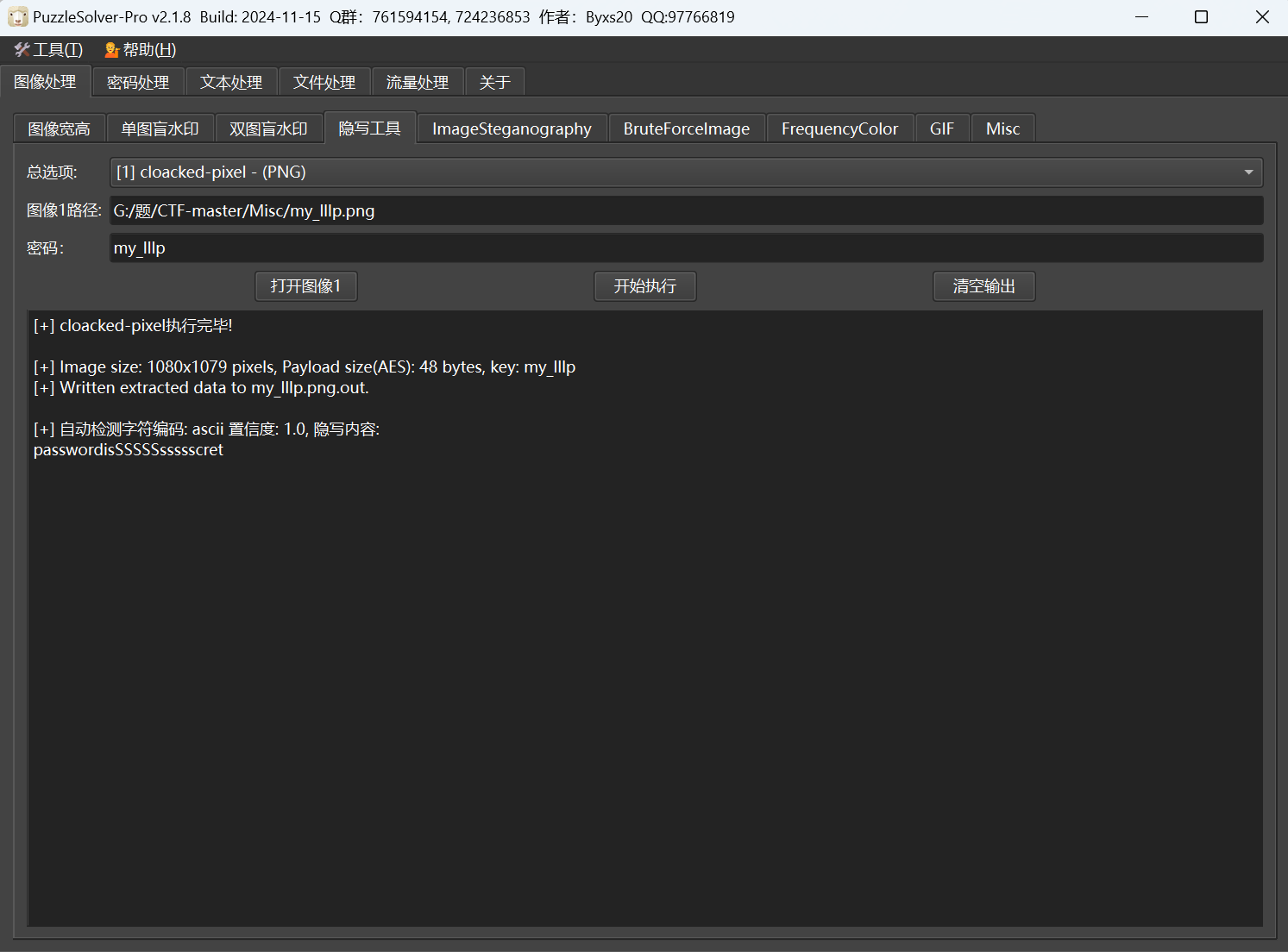Open the 双图盲水印 sub-tab
1288x952 pixels.
point(269,129)
